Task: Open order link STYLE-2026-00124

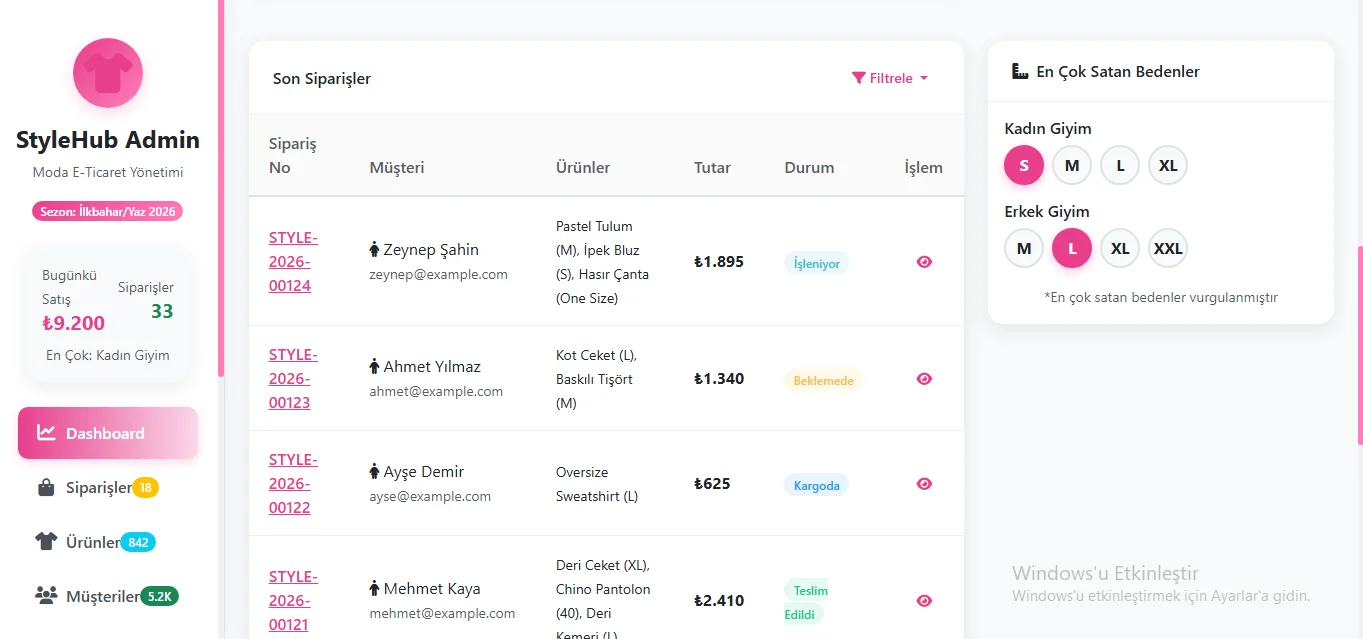Action: (x=292, y=262)
